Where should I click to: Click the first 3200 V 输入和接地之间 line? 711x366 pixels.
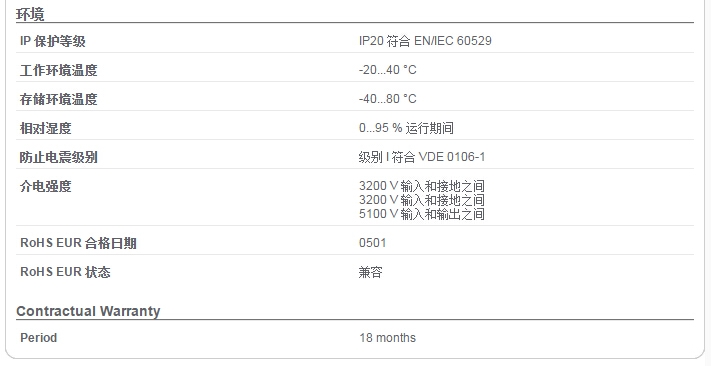422,186
